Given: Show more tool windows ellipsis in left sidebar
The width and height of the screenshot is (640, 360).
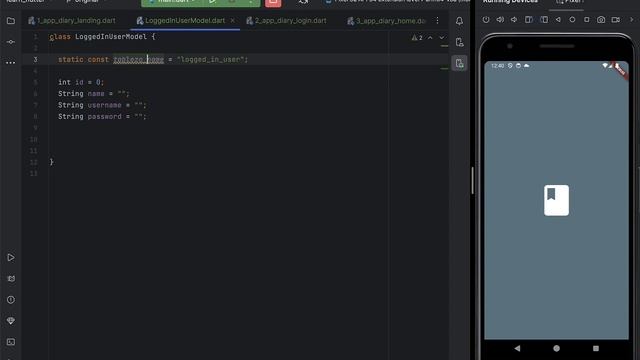Looking at the screenshot, I should [x=11, y=62].
